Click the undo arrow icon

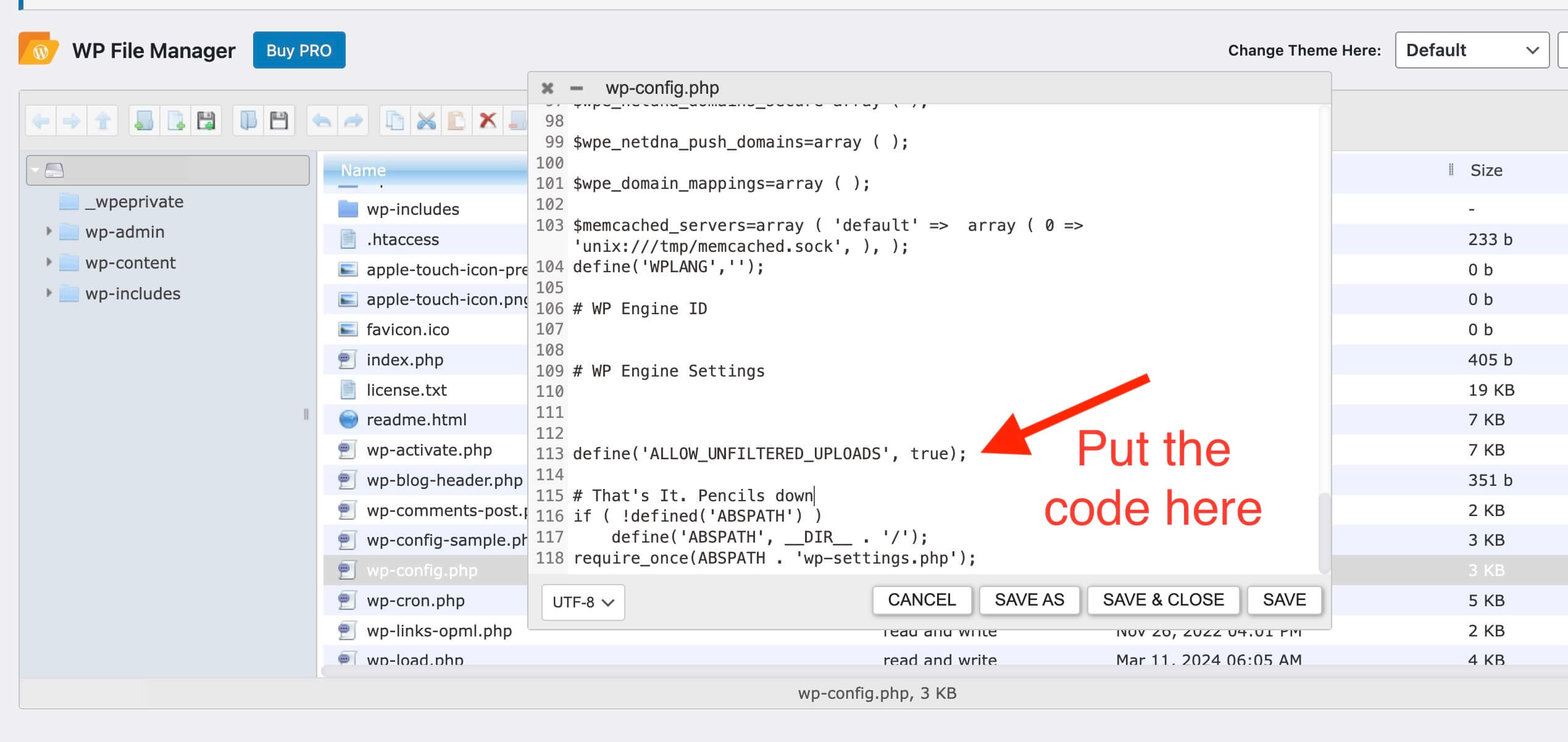coord(322,121)
